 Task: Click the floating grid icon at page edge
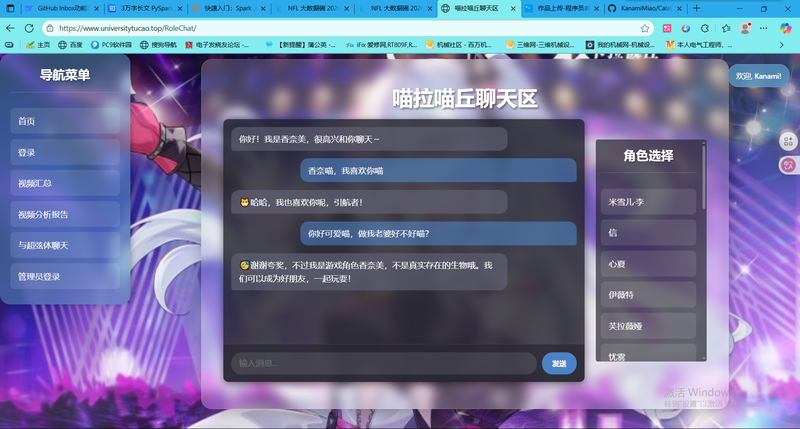tap(788, 141)
